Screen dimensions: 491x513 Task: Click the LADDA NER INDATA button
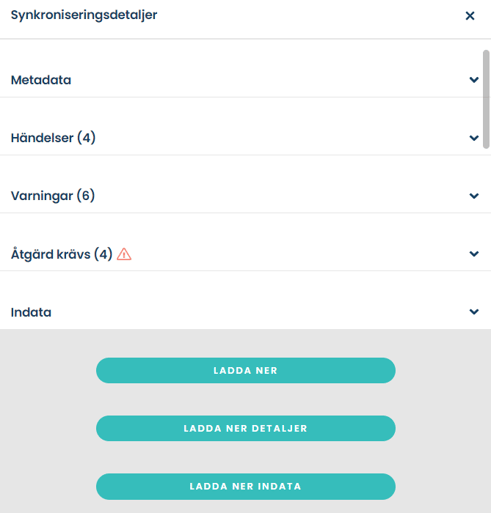(x=246, y=486)
